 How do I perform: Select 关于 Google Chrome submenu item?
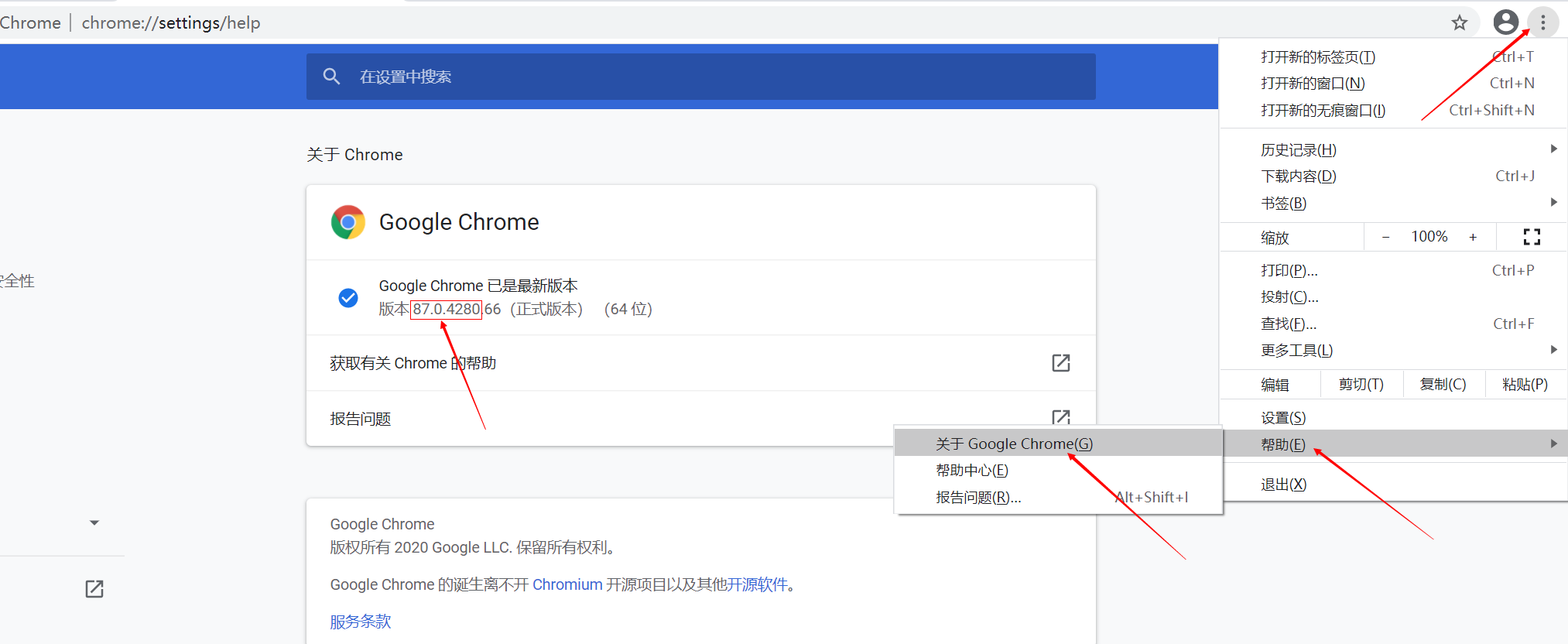point(1058,444)
